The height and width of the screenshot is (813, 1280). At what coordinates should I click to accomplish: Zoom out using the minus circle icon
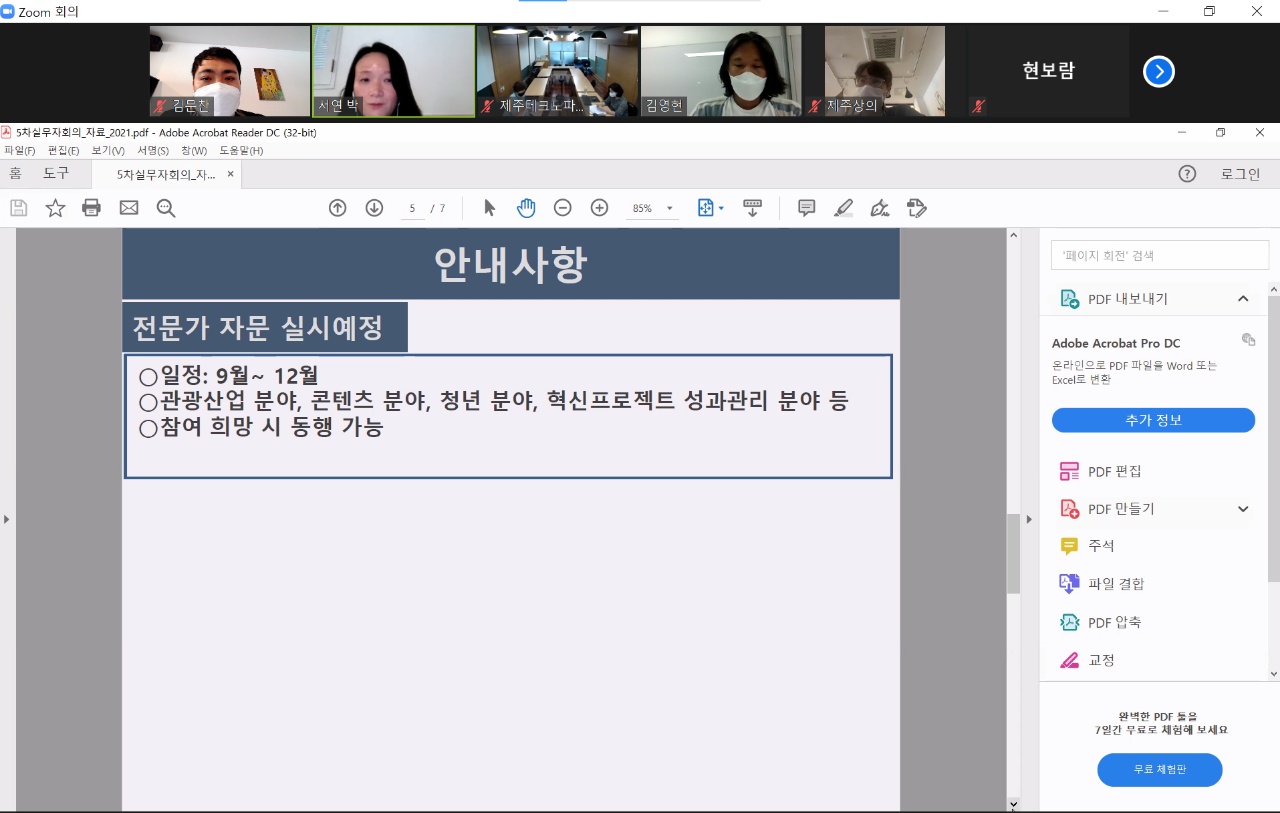(563, 208)
